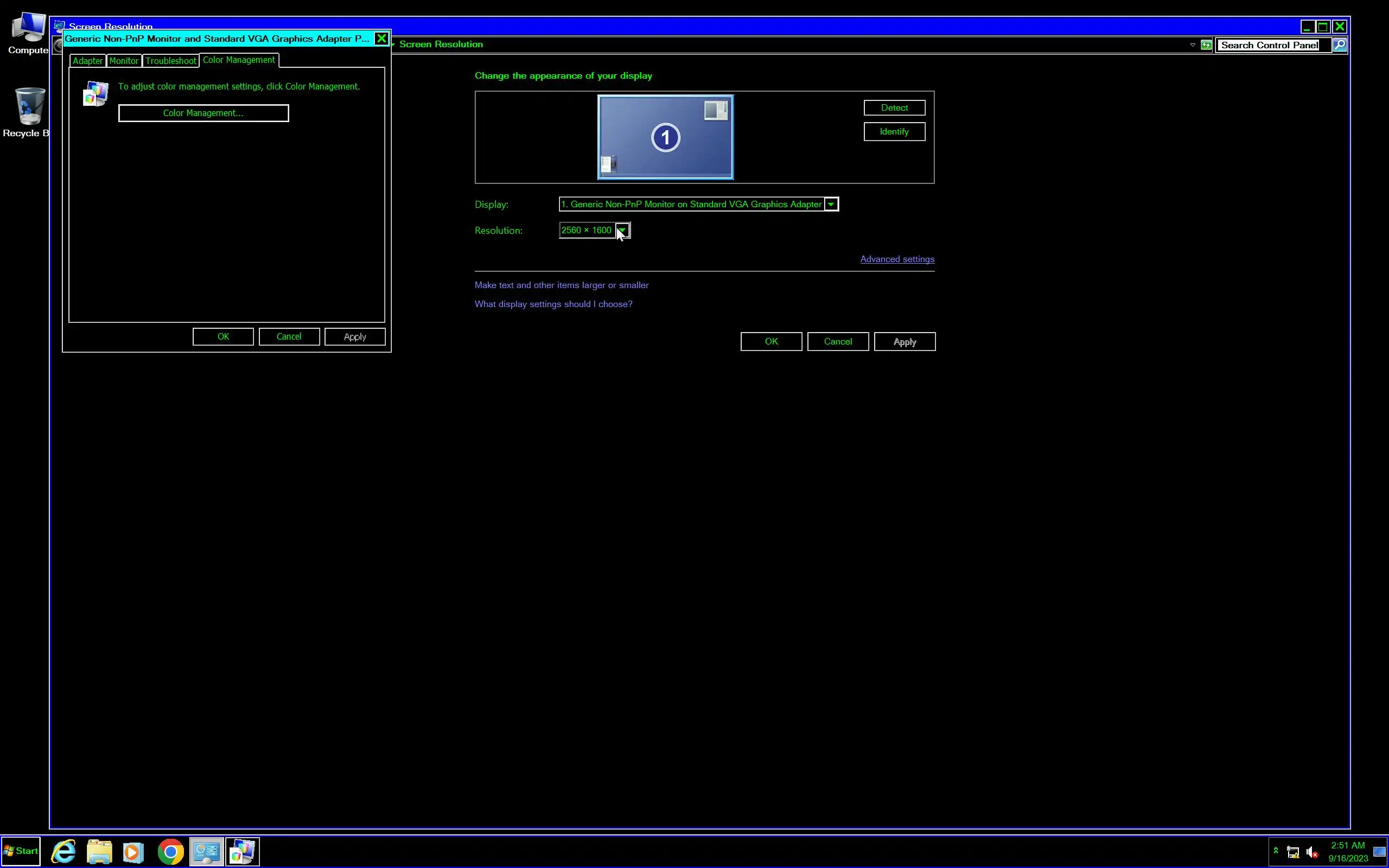Click the search magnifier in Control Panel
Screen dimensions: 1389x868
point(1339,45)
